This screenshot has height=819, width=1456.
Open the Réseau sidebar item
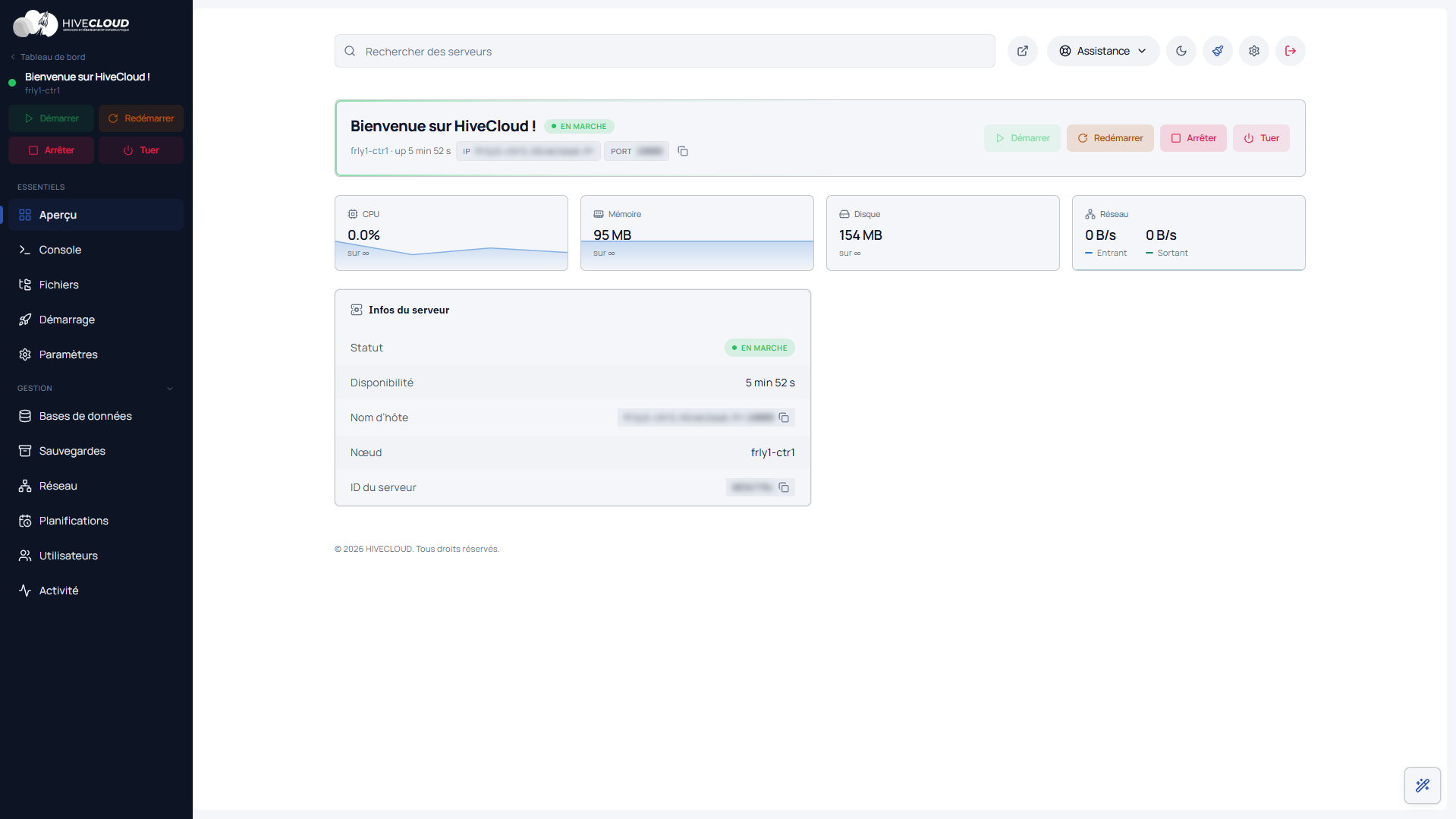[96, 486]
